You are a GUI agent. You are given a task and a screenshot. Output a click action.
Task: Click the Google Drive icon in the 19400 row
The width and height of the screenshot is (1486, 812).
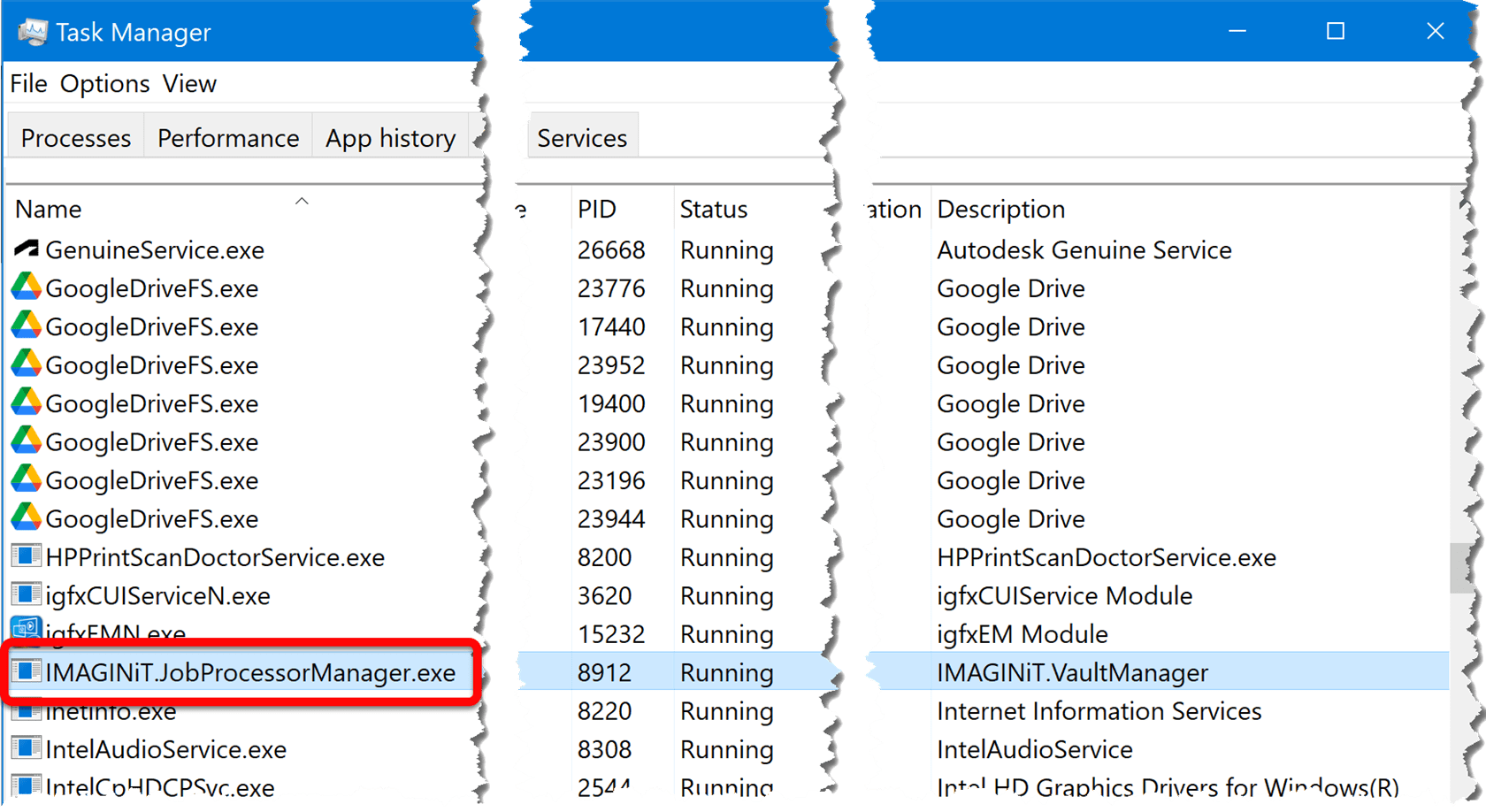point(27,402)
